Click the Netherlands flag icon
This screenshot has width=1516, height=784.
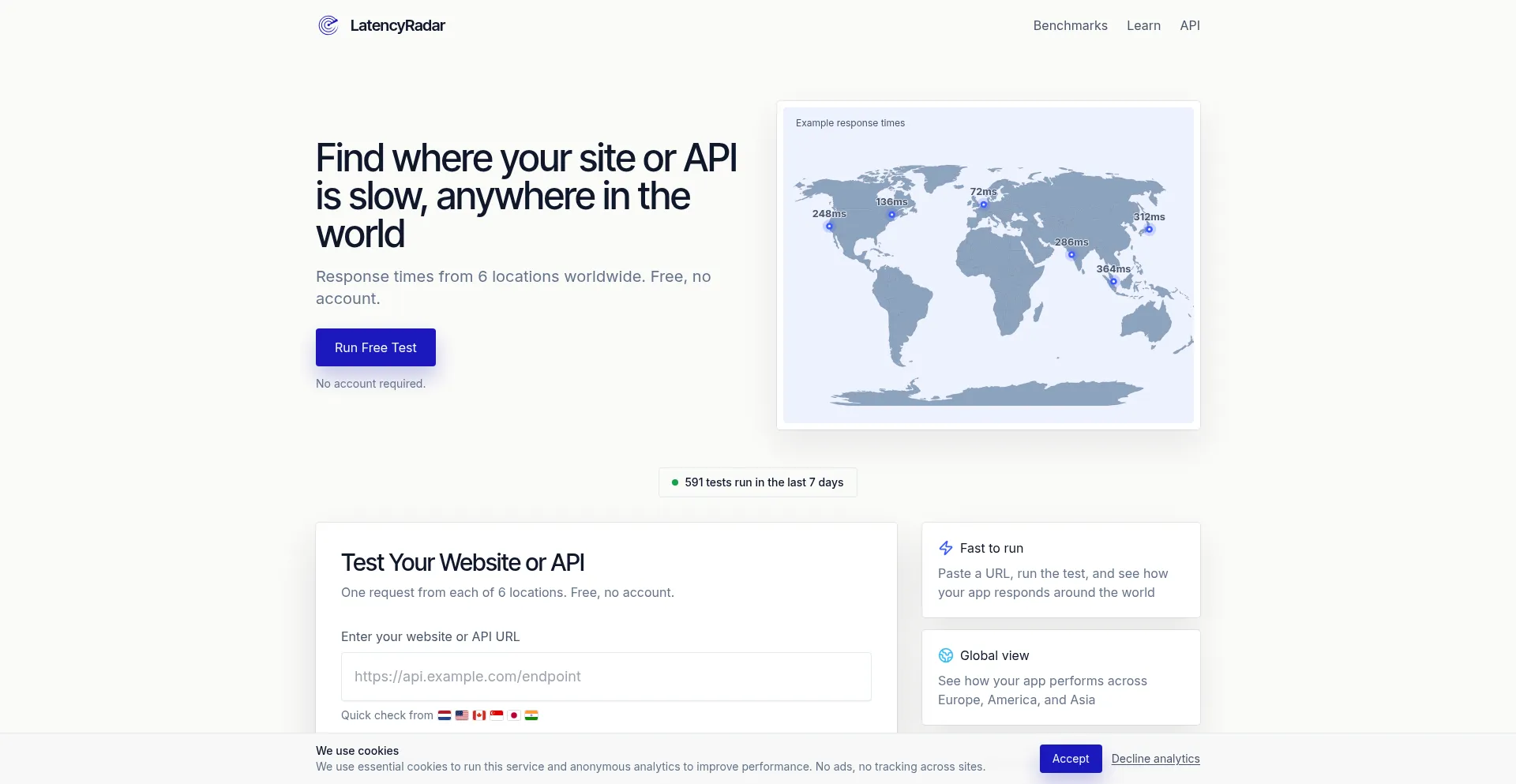445,715
